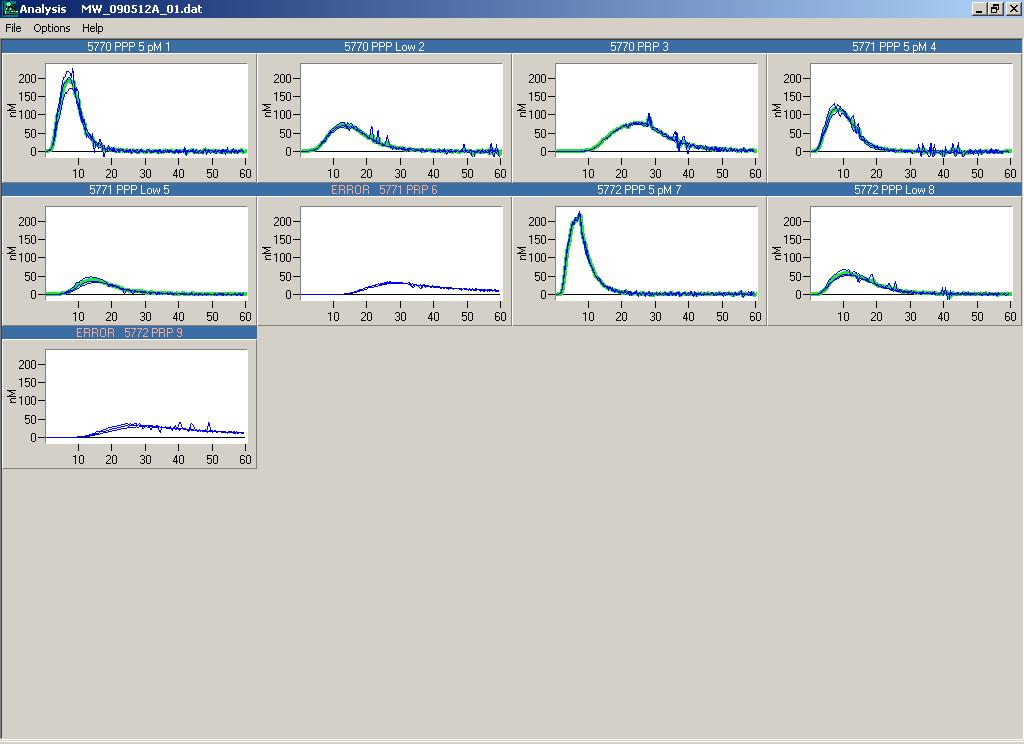Screen dimensions: 1024x744
Task: Close the Analysis window
Action: (x=1013, y=9)
